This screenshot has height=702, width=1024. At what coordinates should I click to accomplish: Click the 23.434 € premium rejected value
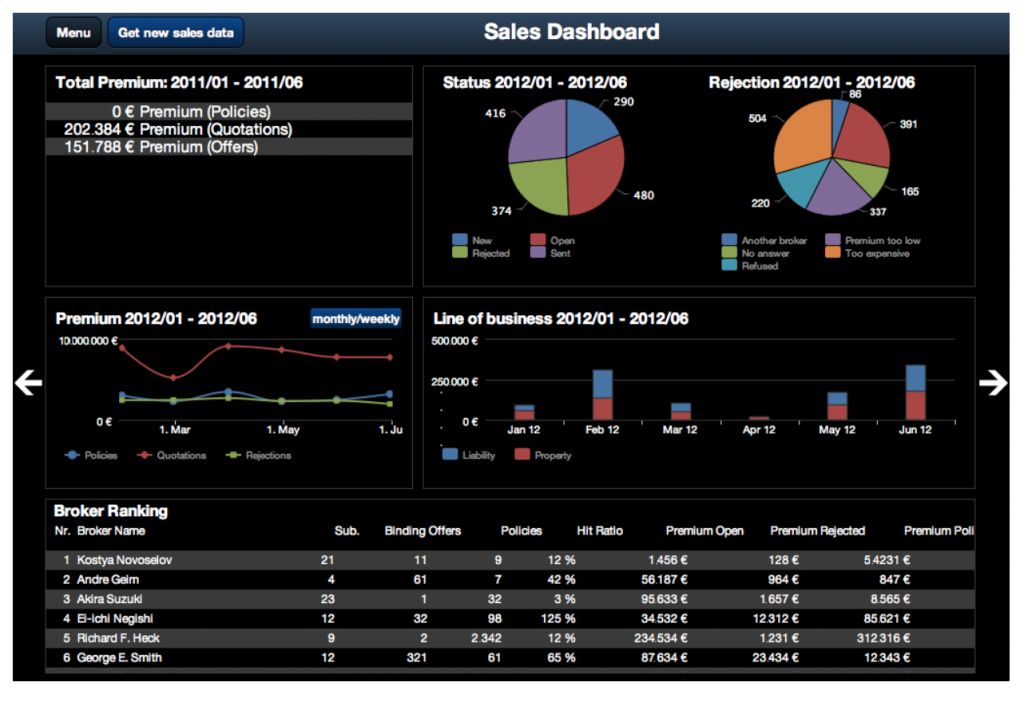point(775,658)
